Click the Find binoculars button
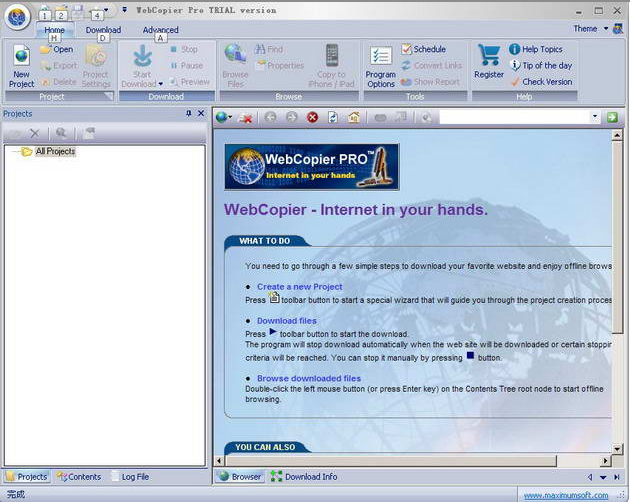The height and width of the screenshot is (502, 630). pyautogui.click(x=268, y=49)
